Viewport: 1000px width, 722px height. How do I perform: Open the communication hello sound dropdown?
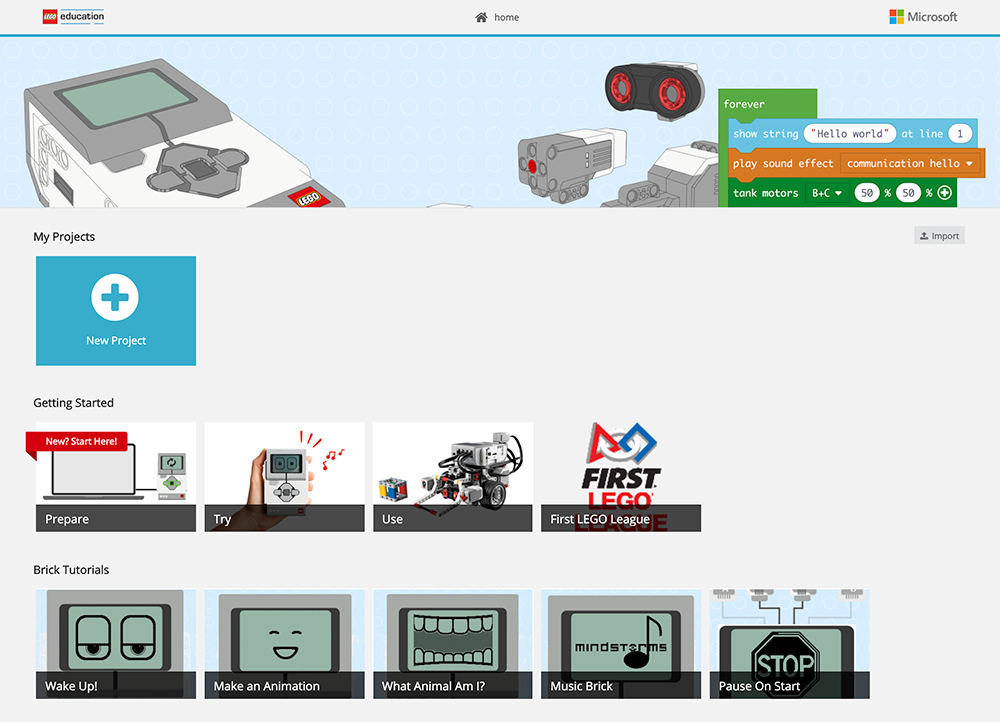click(910, 163)
